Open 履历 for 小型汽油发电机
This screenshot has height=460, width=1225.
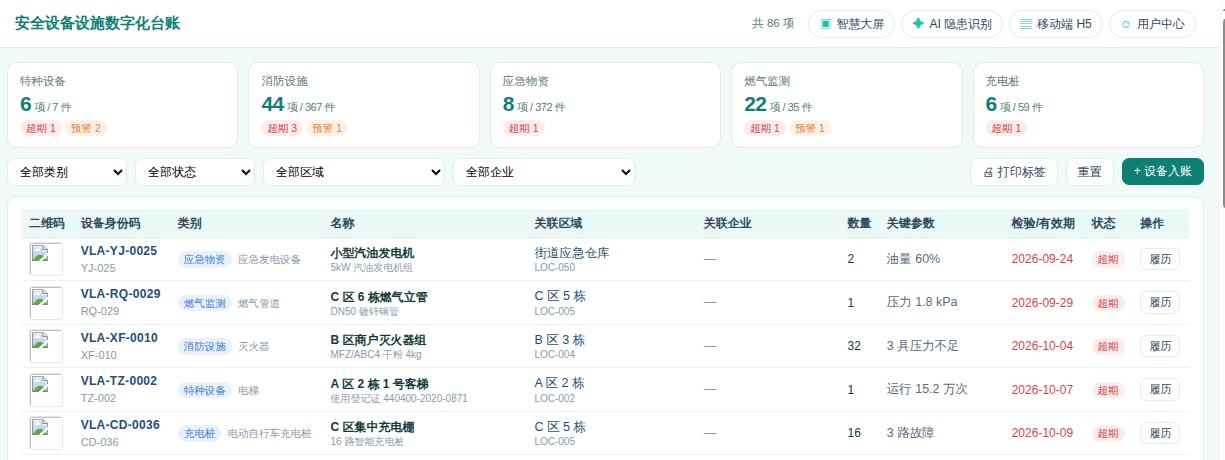pyautogui.click(x=1160, y=259)
